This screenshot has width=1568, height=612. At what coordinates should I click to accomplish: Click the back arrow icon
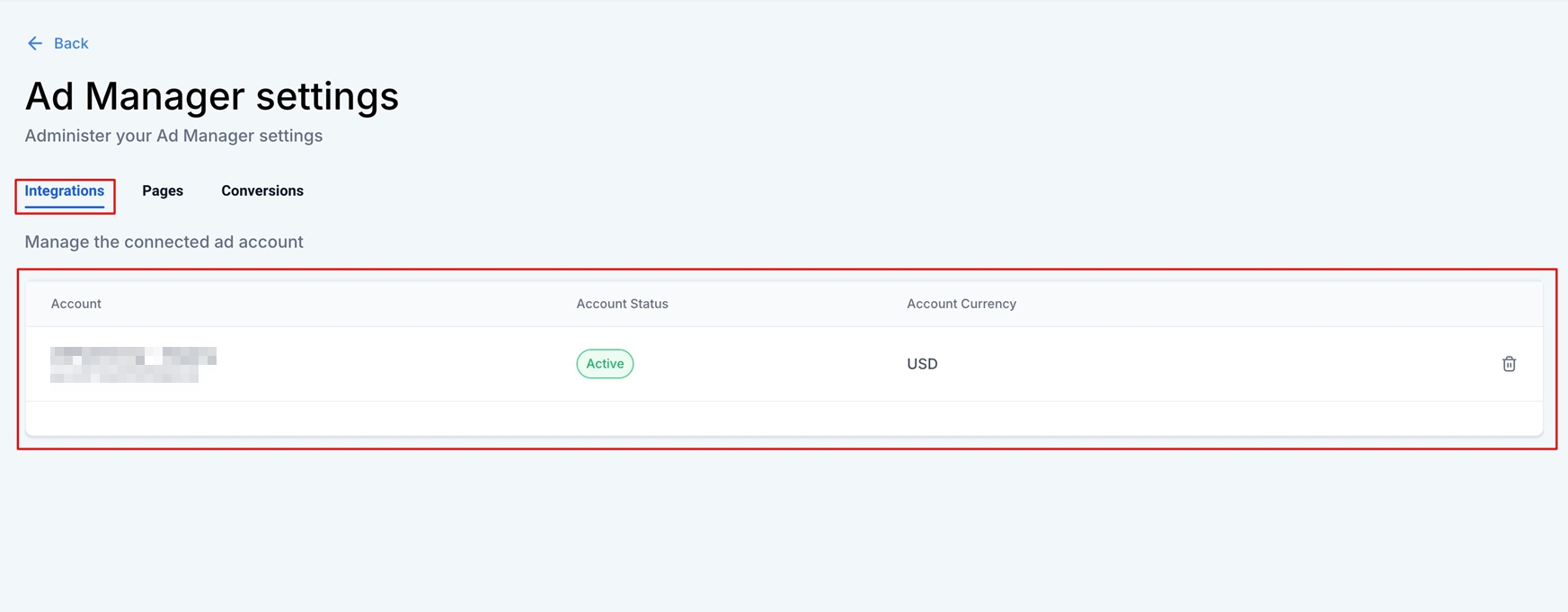click(x=34, y=43)
